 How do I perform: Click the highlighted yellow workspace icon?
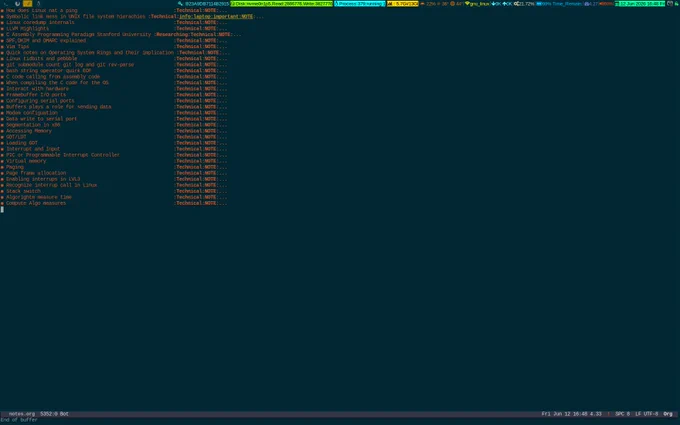coord(27,3)
